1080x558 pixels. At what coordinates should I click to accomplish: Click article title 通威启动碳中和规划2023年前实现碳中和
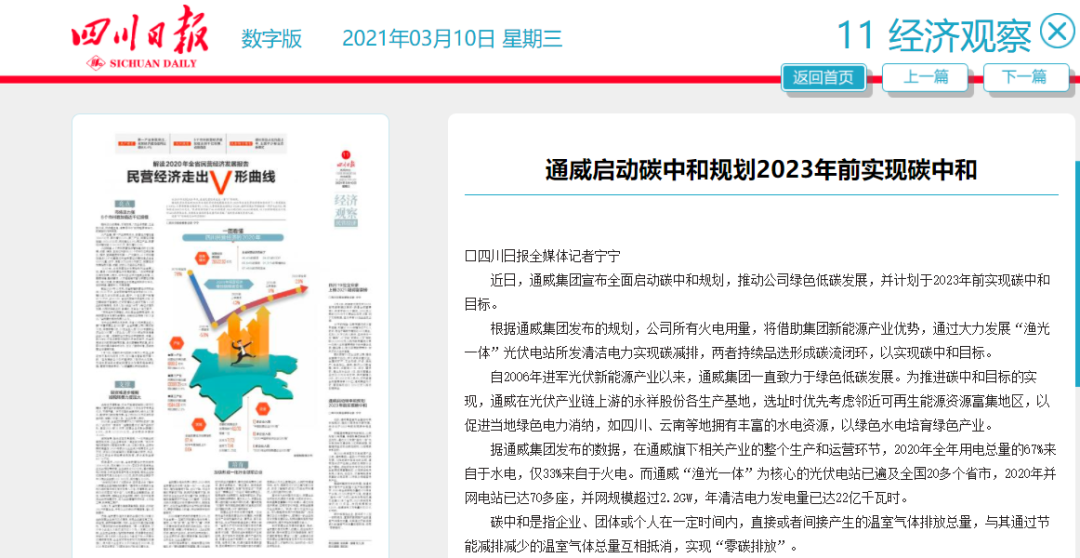point(760,169)
